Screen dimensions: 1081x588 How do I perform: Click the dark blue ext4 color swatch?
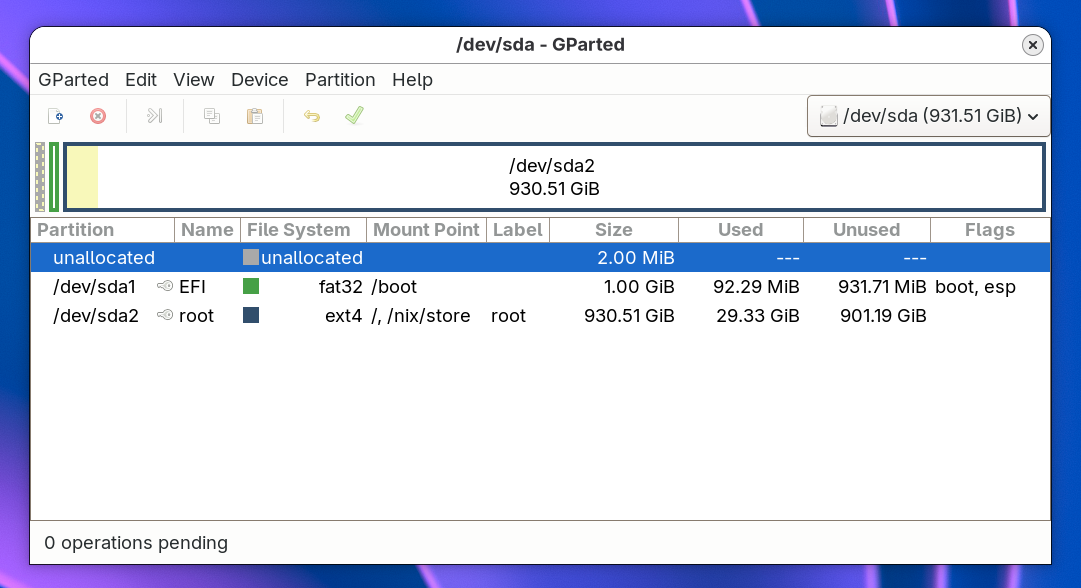point(251,316)
